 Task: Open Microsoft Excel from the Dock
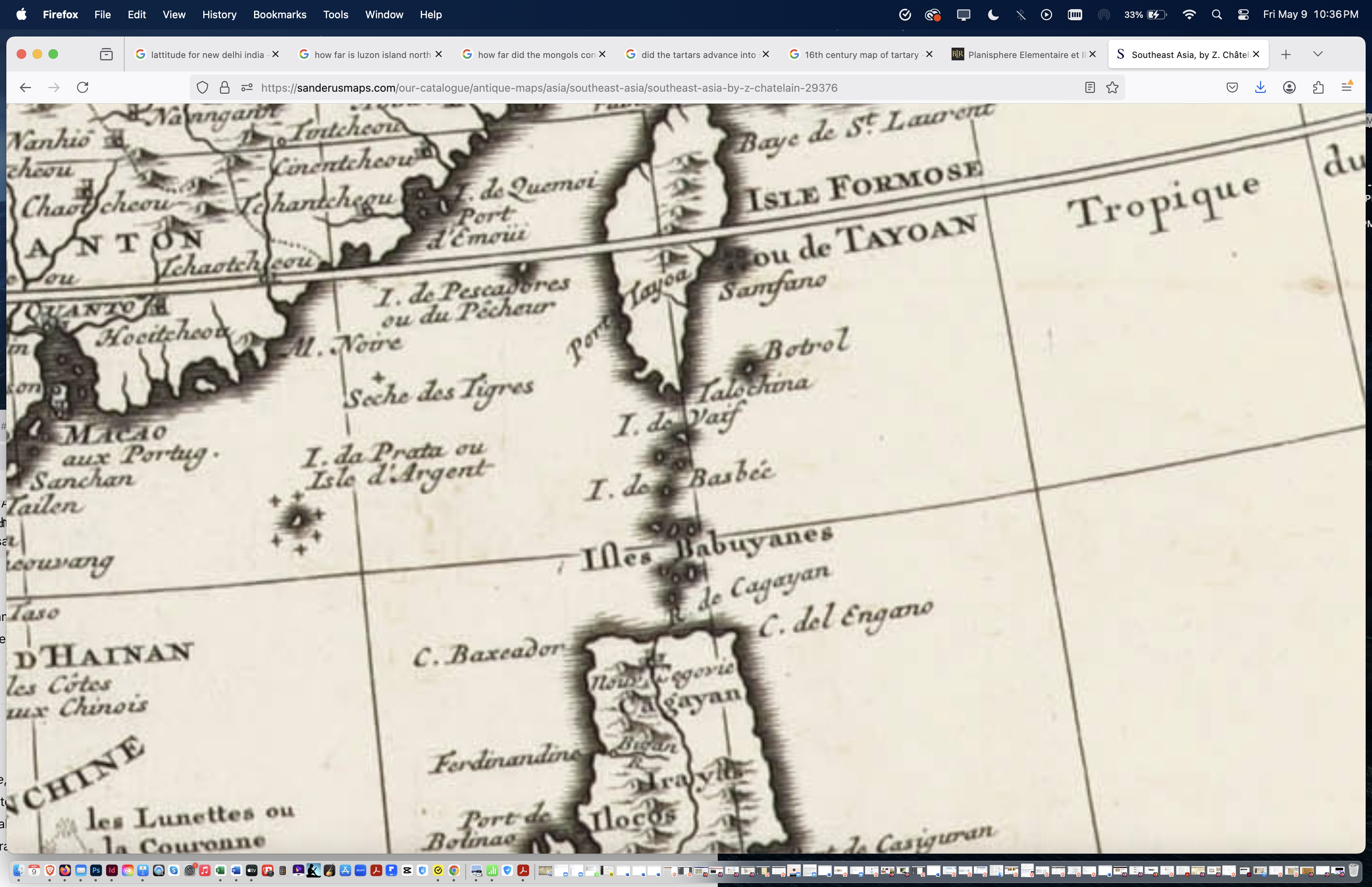[x=220, y=870]
